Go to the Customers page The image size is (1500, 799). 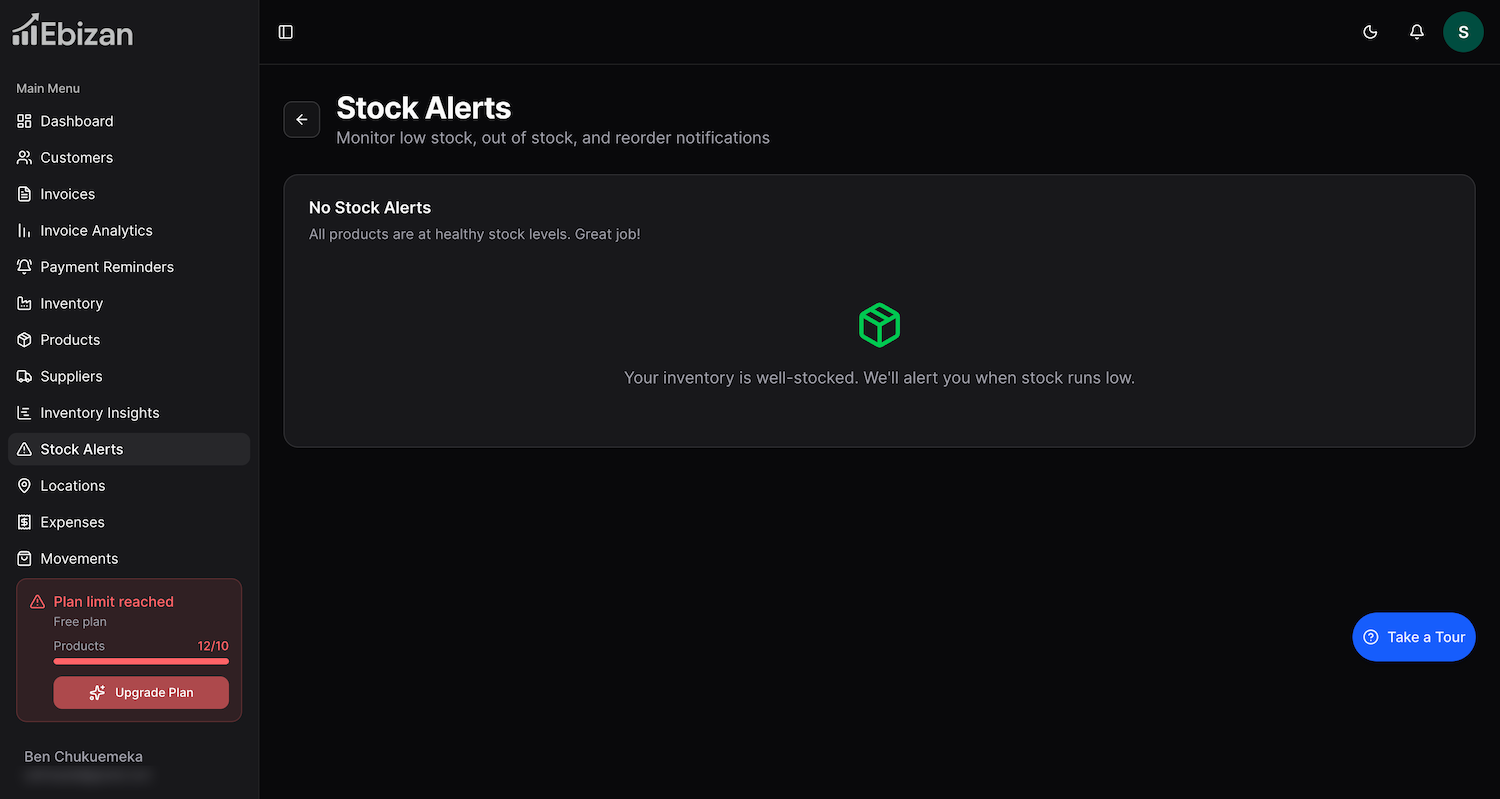click(x=76, y=158)
